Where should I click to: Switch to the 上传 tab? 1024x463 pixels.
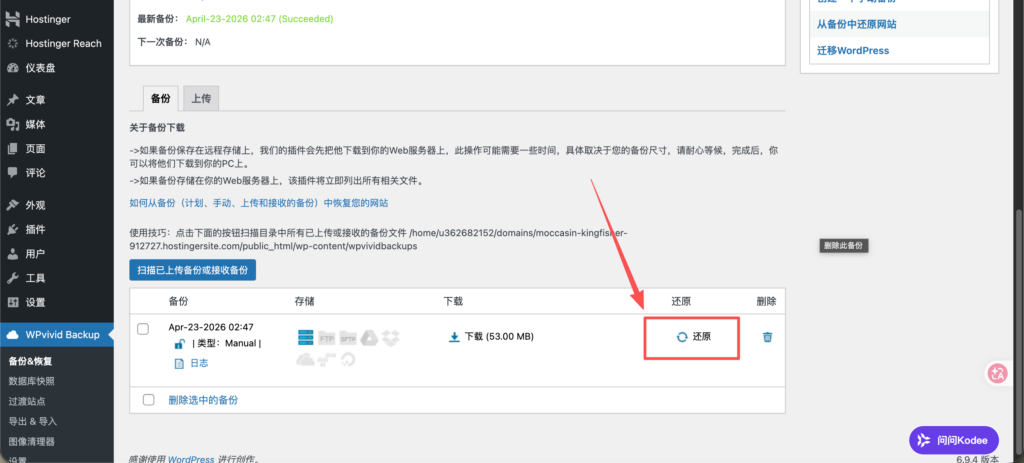click(x=200, y=99)
